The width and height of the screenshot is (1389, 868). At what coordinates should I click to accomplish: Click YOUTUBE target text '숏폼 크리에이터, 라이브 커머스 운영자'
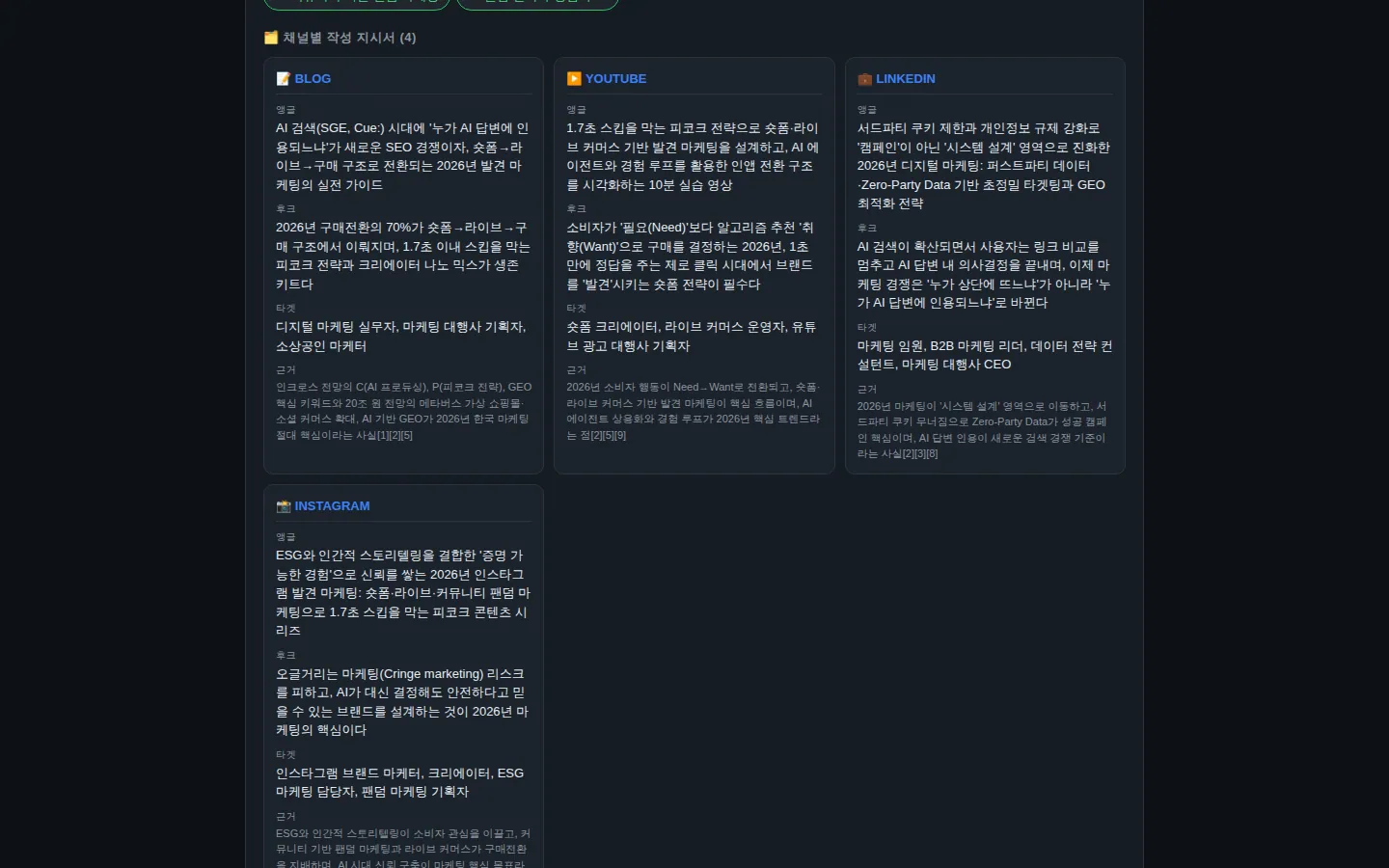677,327
